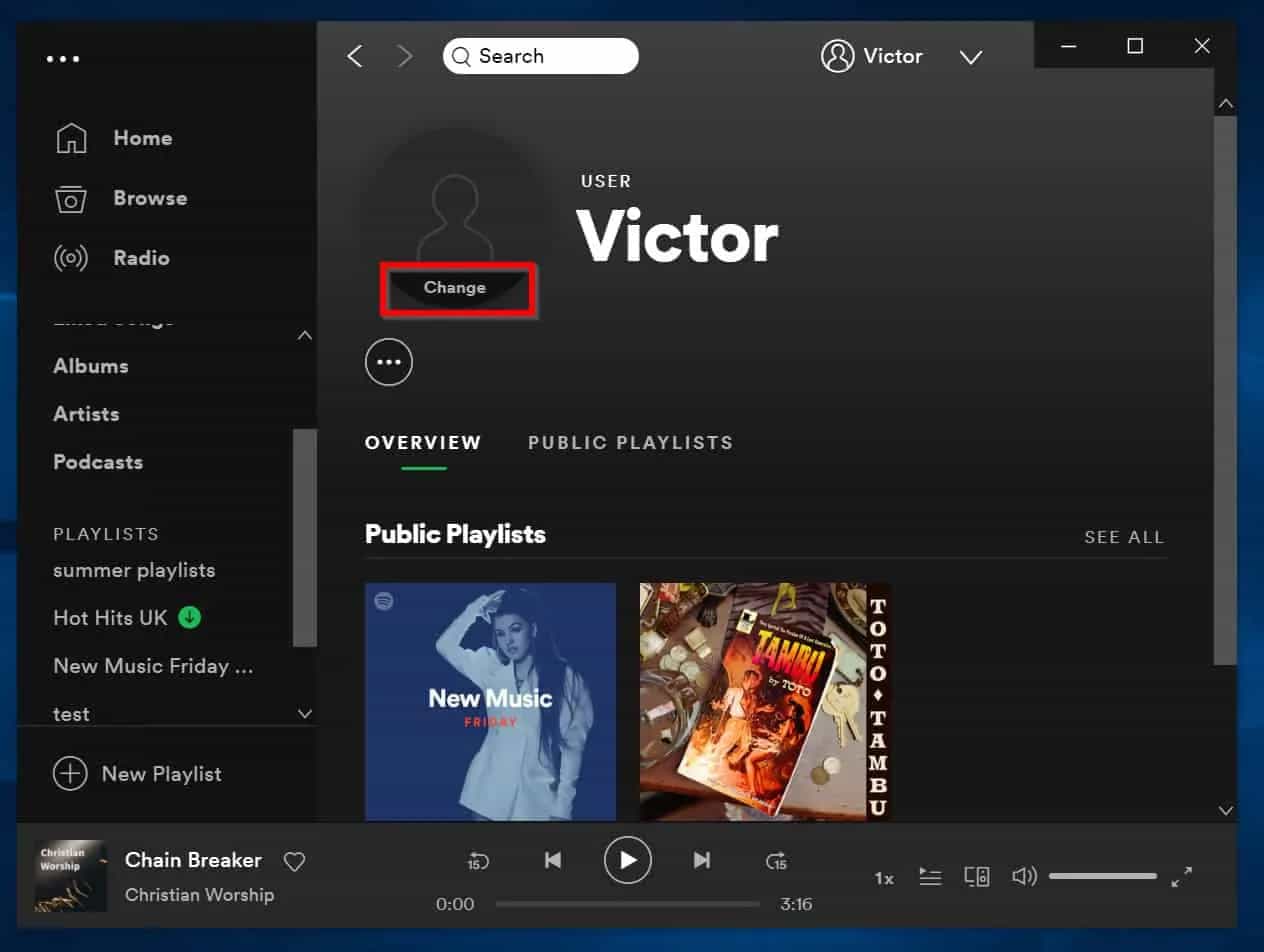Click the main scrollbar down arrow
This screenshot has height=952, width=1264.
(x=1226, y=809)
